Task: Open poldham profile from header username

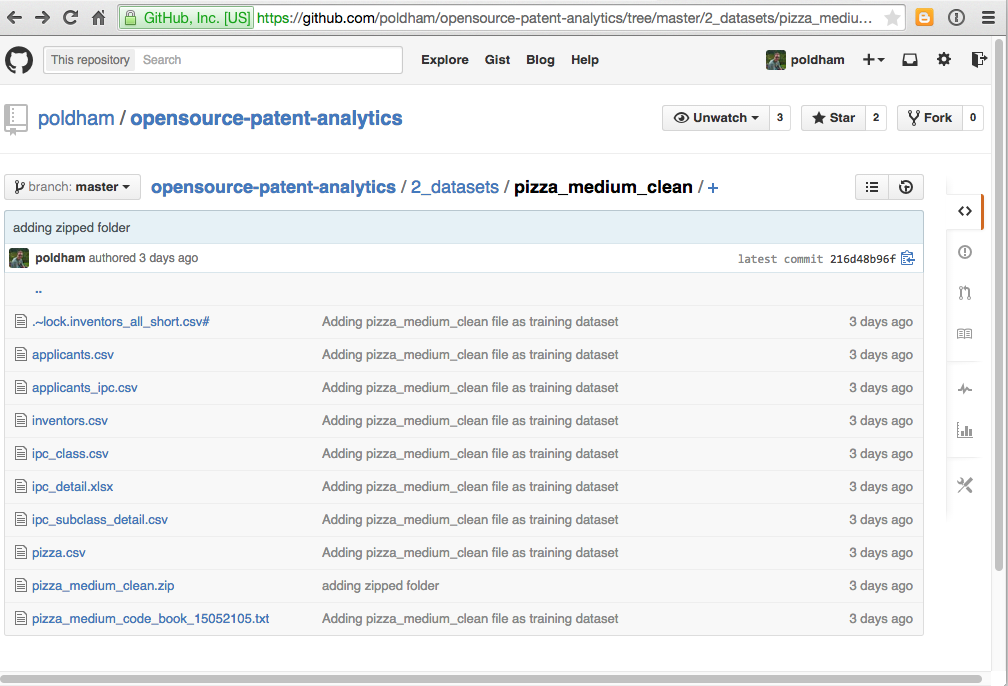Action: point(818,60)
